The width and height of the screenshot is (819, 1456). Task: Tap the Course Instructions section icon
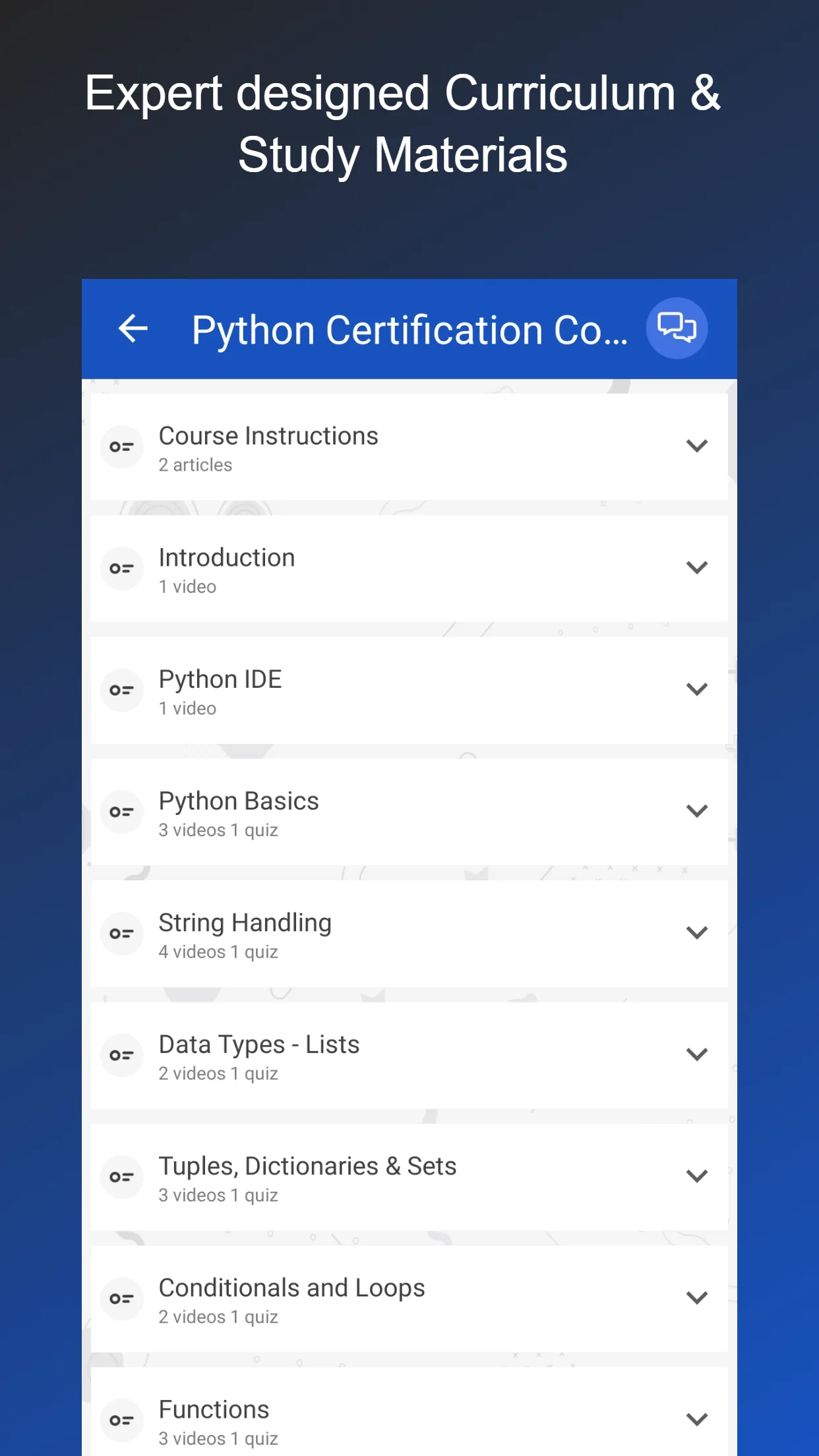tap(122, 447)
